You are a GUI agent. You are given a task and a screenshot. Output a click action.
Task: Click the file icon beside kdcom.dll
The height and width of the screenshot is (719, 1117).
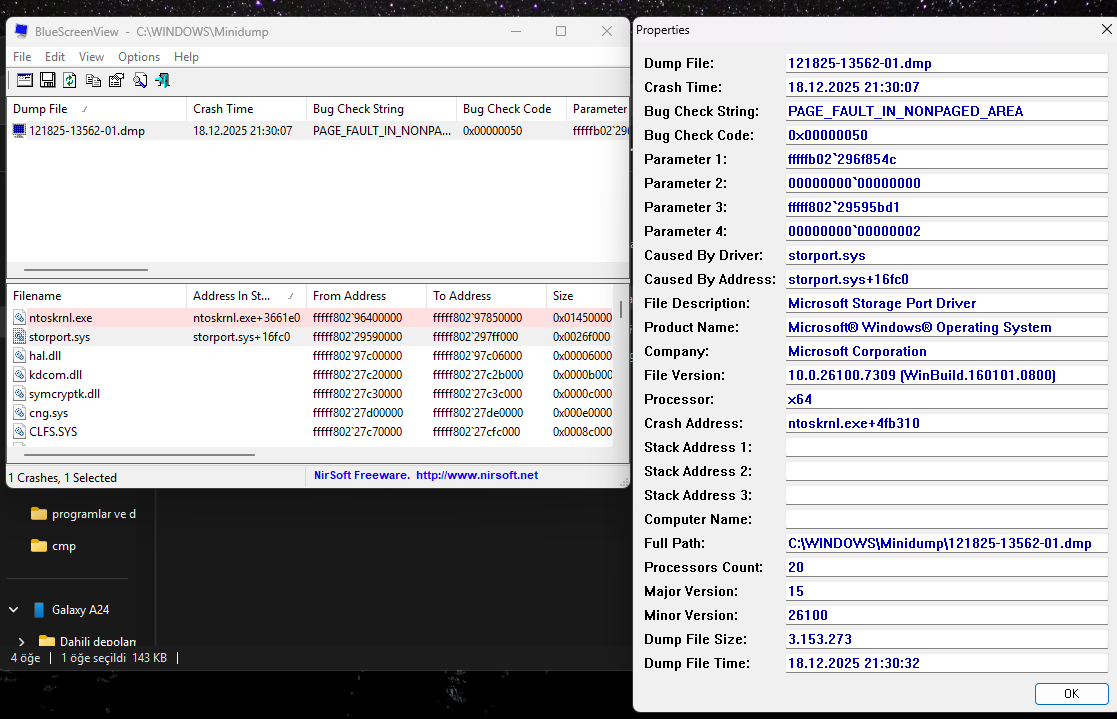[x=19, y=375]
